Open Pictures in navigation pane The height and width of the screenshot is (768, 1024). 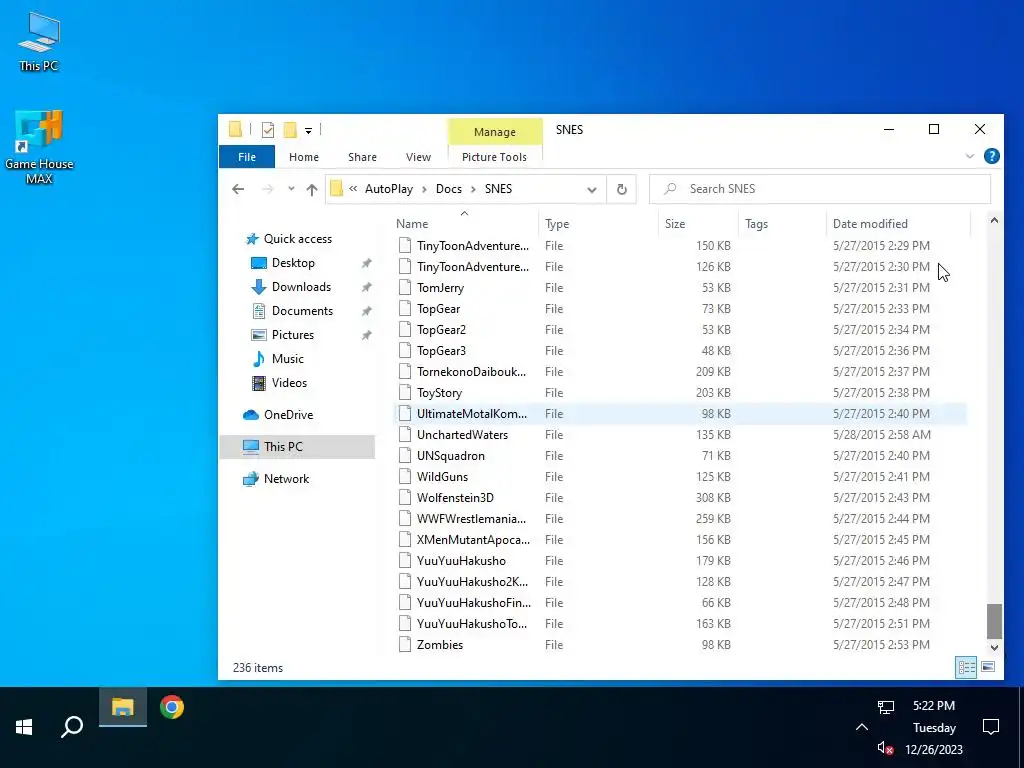pos(292,335)
